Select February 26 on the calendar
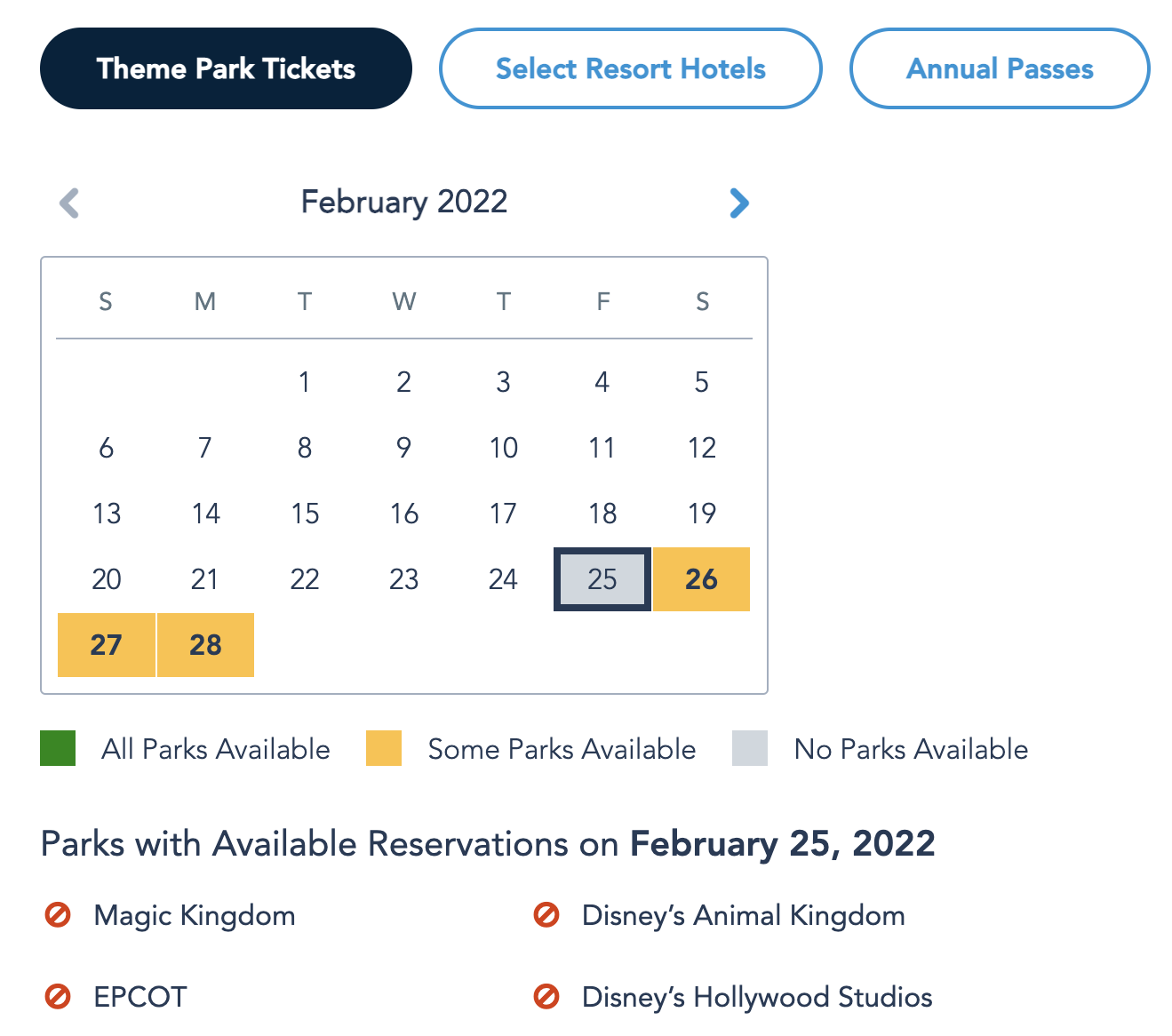1172x1036 pixels. (701, 579)
